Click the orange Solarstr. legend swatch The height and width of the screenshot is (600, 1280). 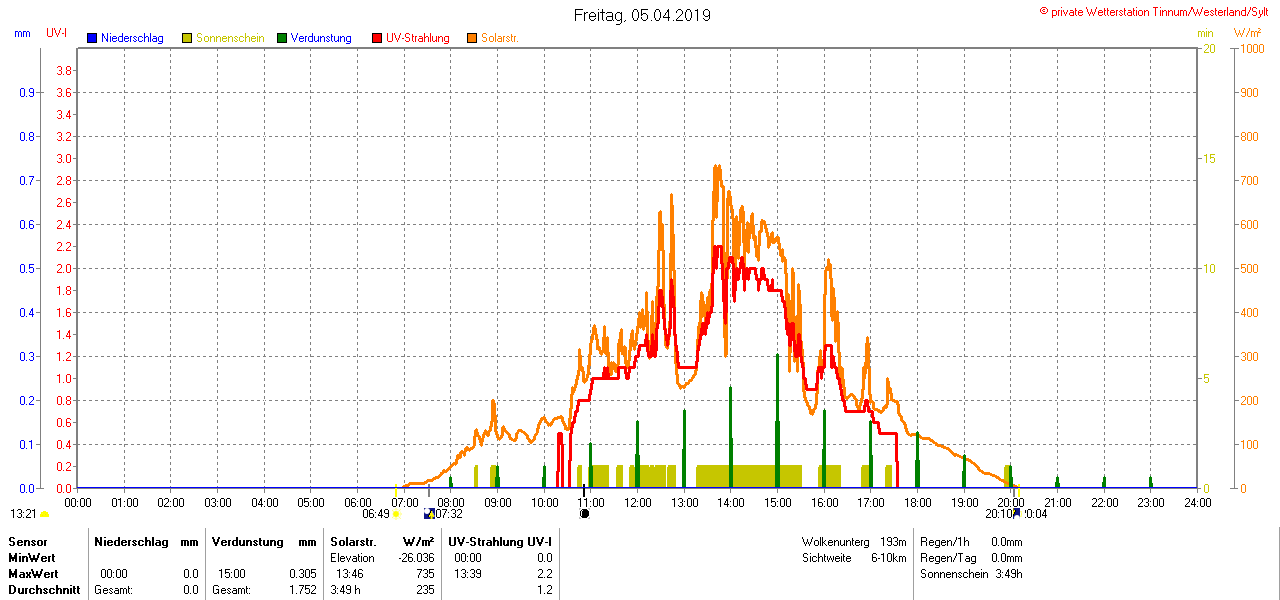click(x=472, y=38)
